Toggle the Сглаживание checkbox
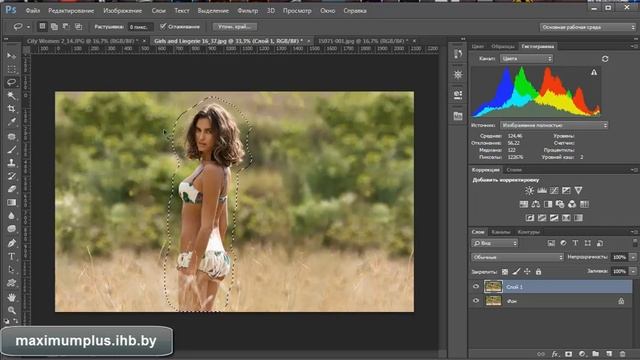Image resolution: width=640 pixels, height=360 pixels. (x=163, y=27)
